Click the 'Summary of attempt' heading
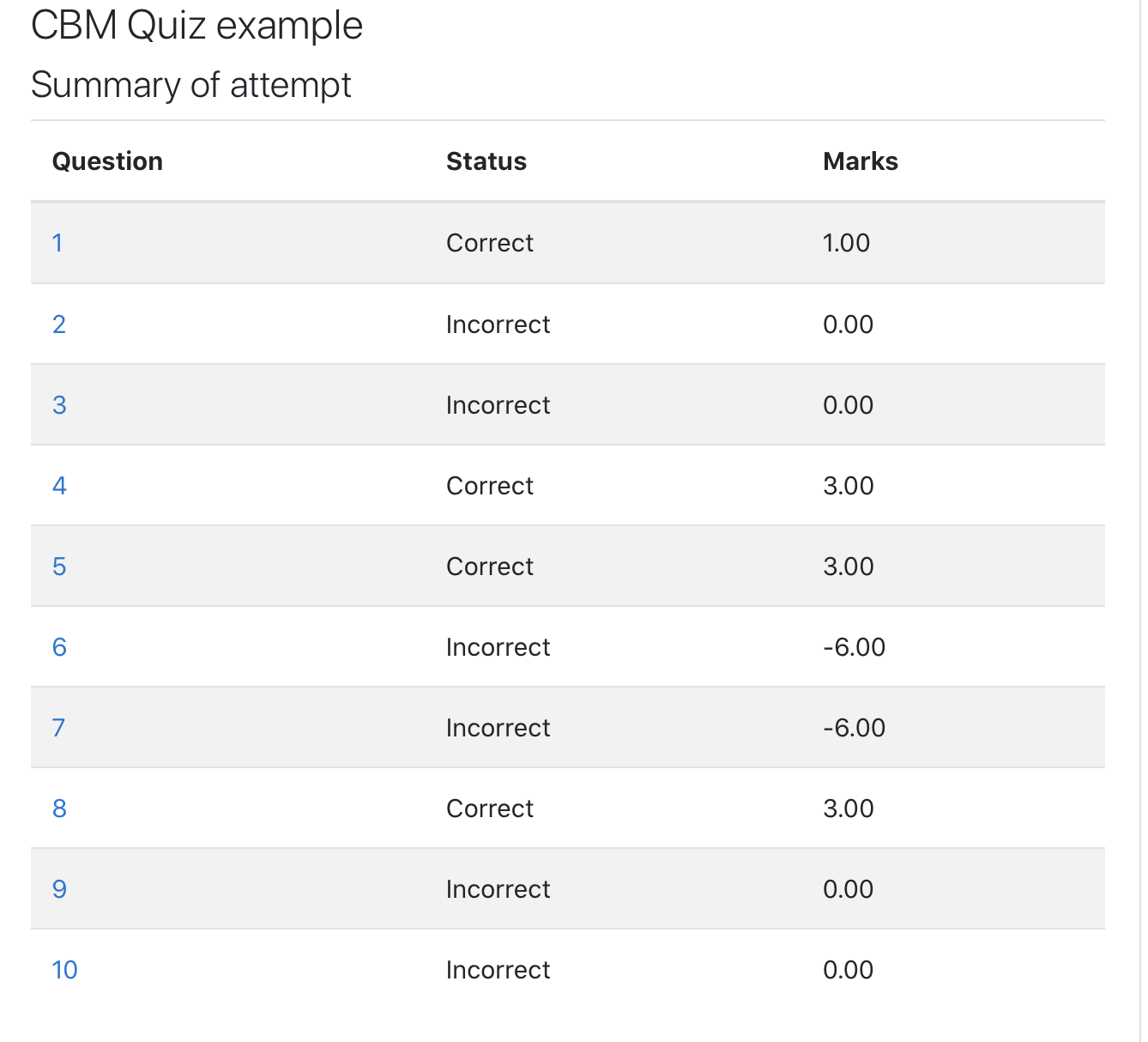 (191, 85)
